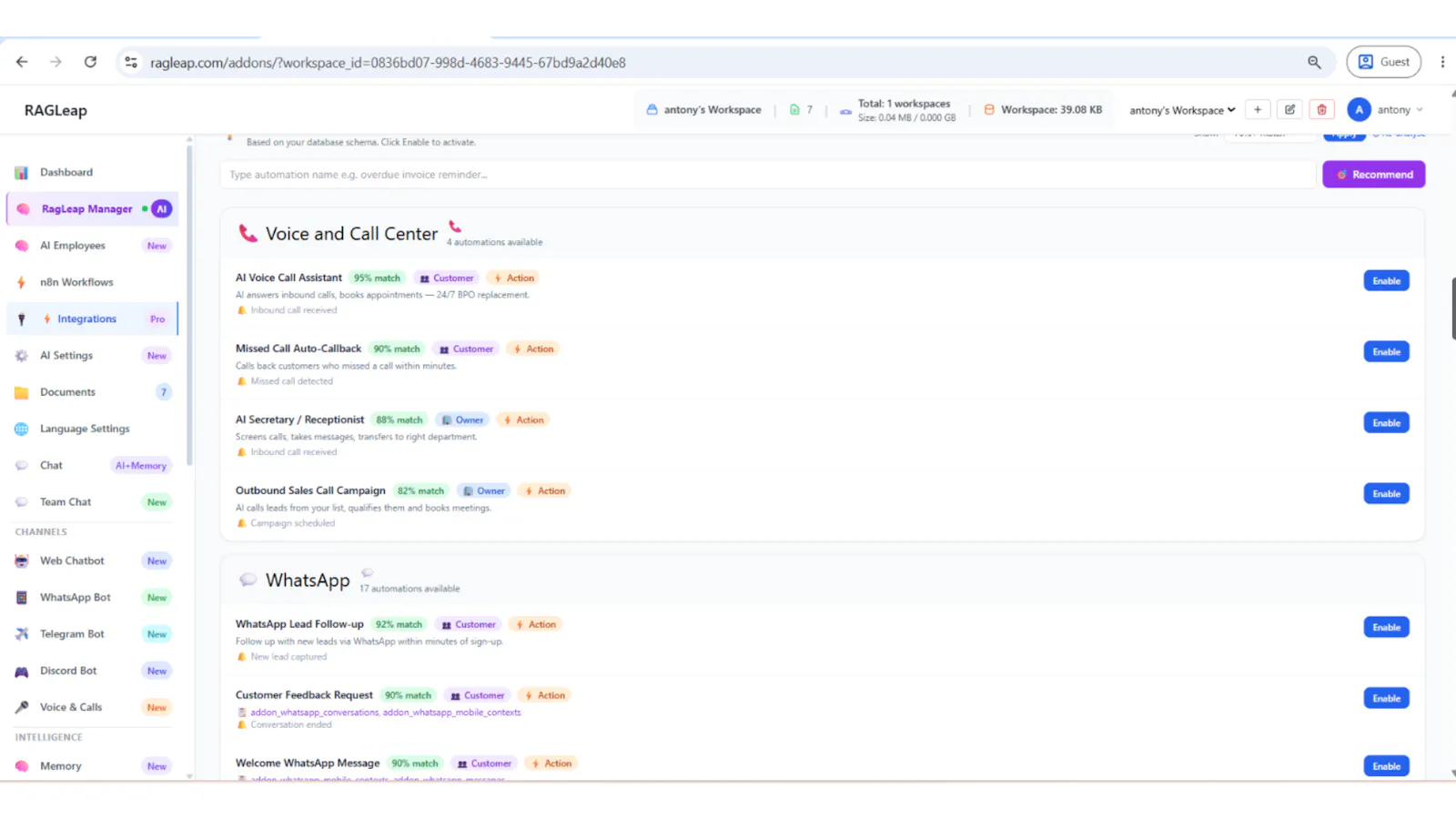1456x819 pixels.
Task: Enable AI Secretary / Receptionist automation
Action: [1387, 423]
